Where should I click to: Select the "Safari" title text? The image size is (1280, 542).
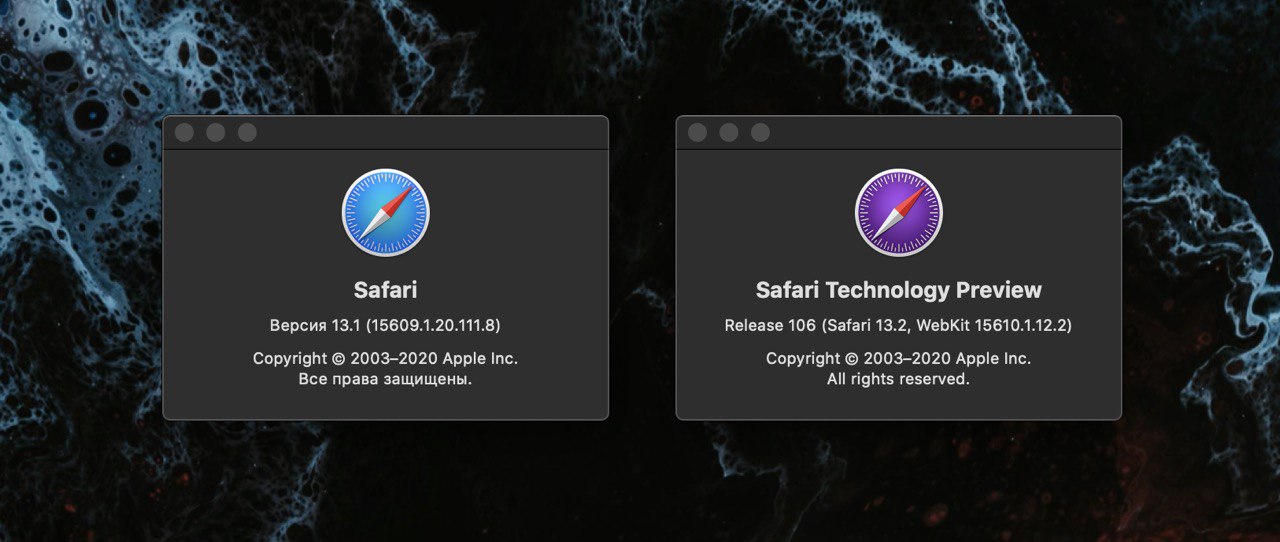tap(385, 290)
